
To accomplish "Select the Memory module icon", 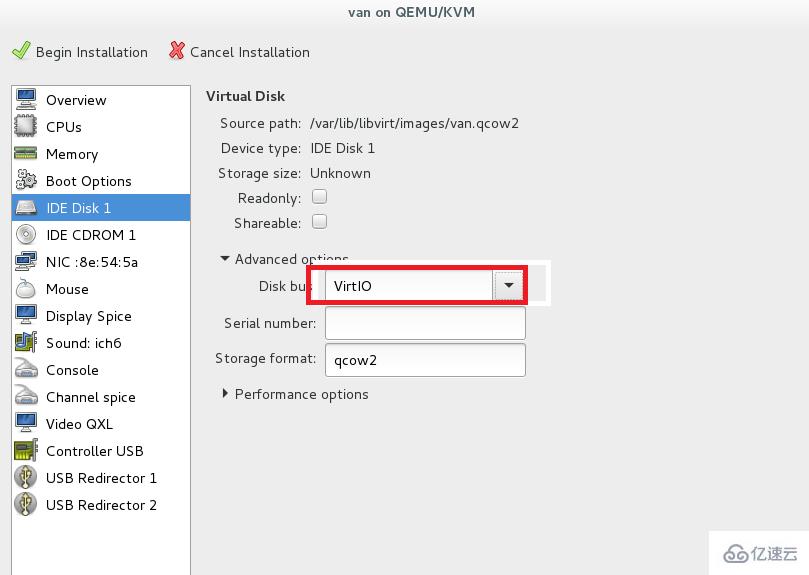I will (26, 154).
